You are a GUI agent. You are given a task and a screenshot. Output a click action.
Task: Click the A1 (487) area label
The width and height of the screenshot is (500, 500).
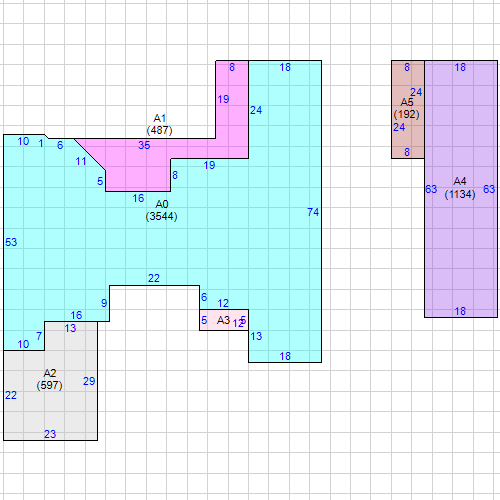click(x=159, y=124)
